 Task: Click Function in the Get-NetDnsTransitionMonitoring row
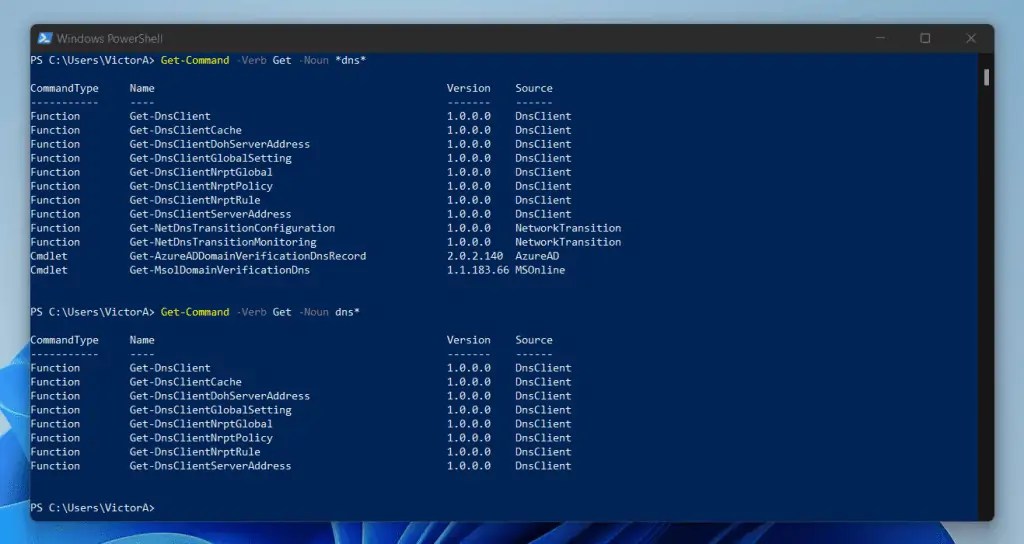coord(55,242)
